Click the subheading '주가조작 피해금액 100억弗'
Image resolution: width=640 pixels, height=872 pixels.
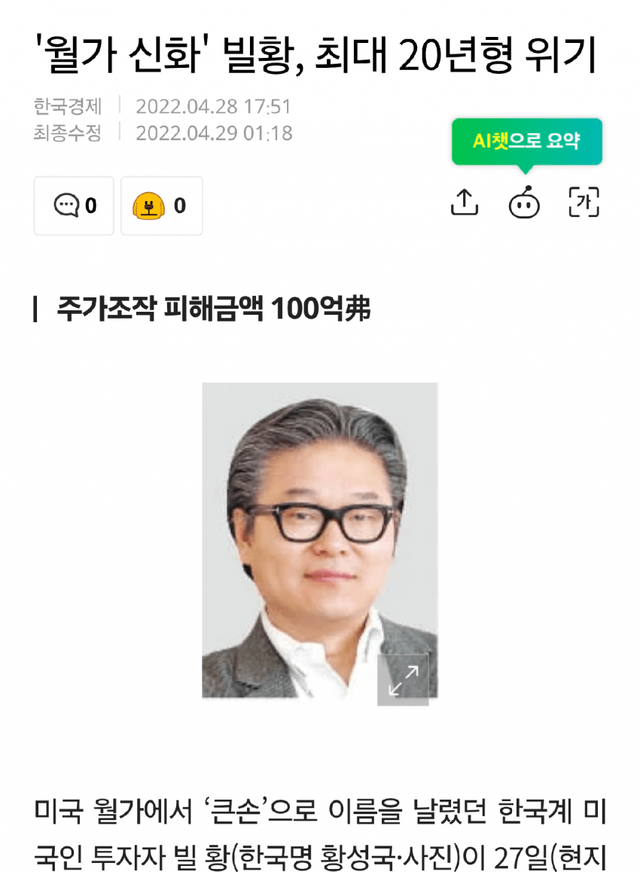click(214, 308)
